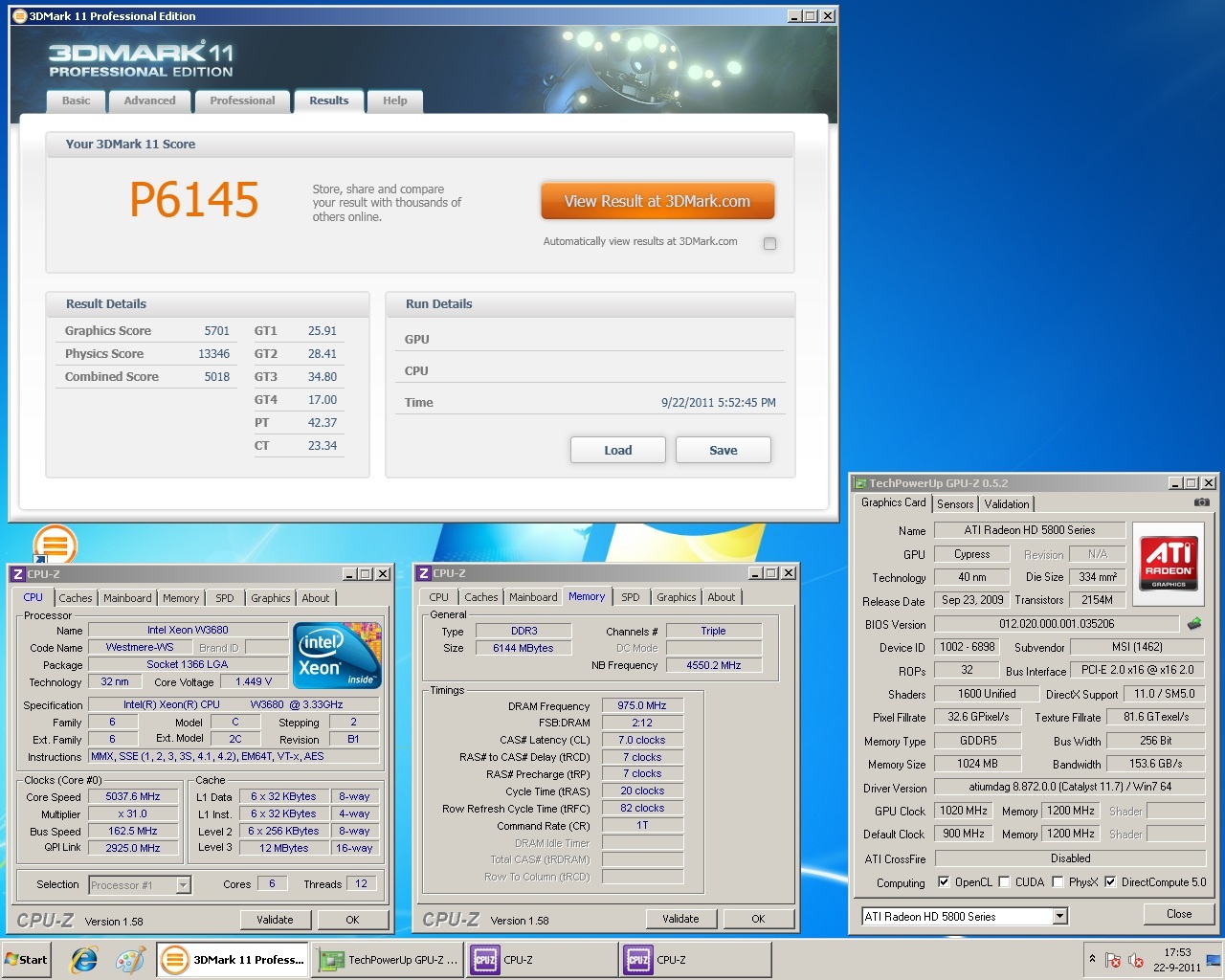
Task: Click the Intel Xeon inside logo
Action: point(339,656)
